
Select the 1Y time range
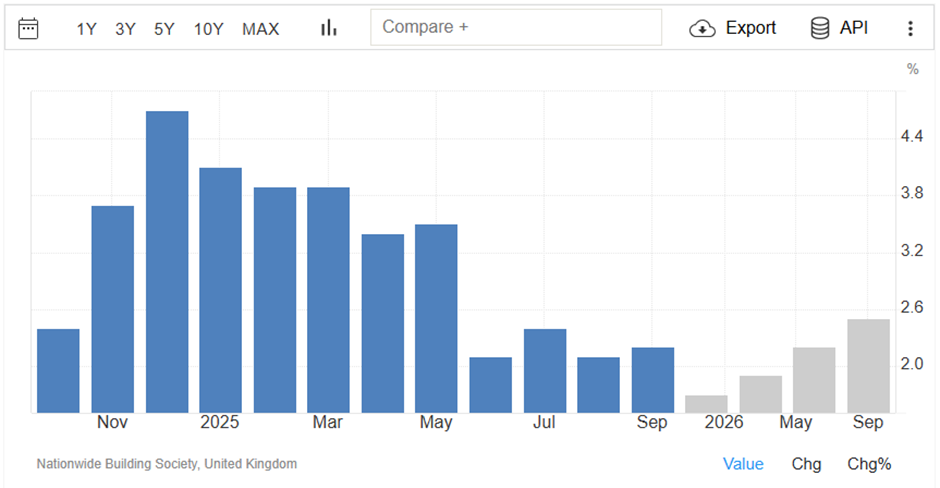(x=86, y=29)
